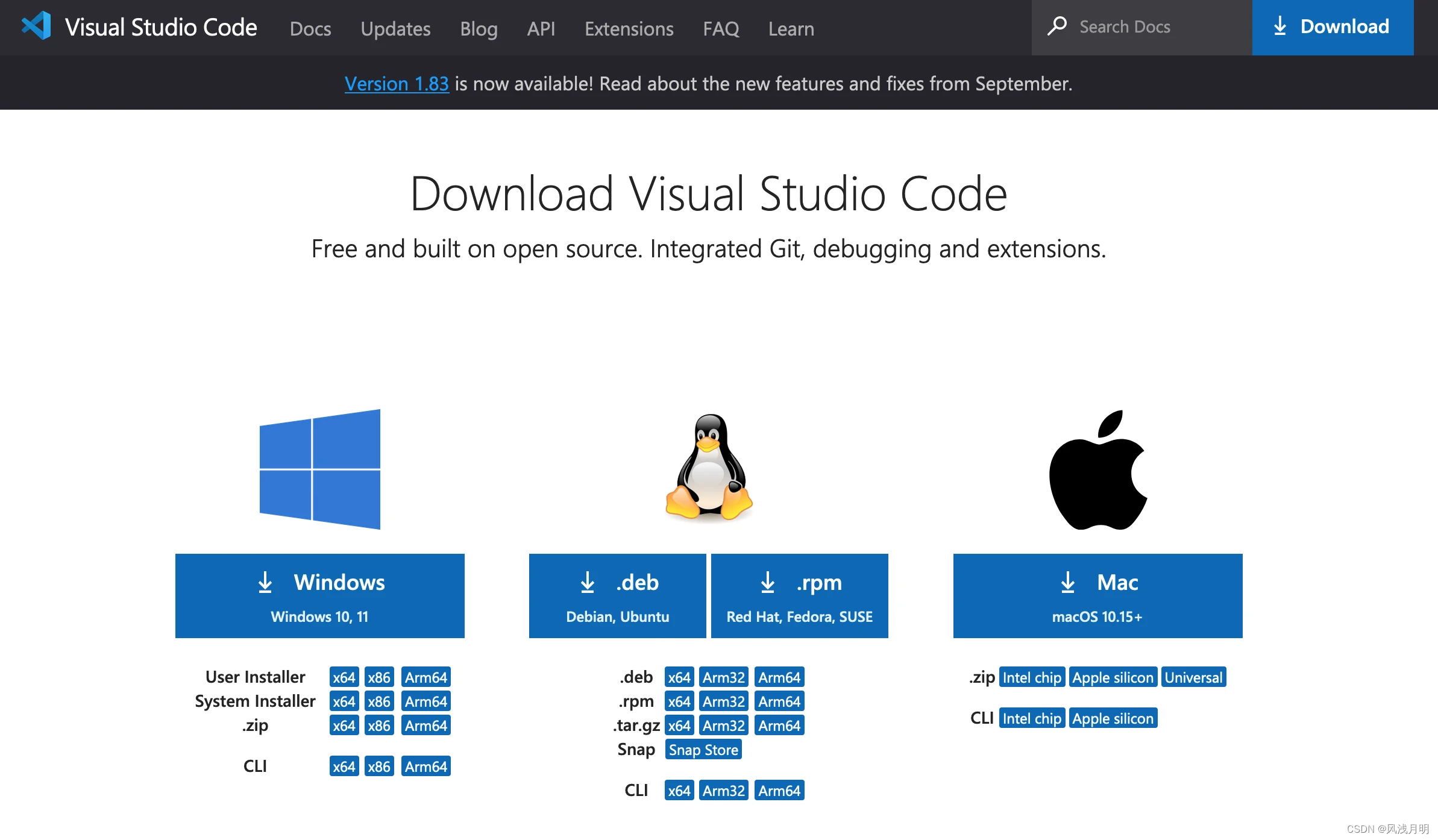Viewport: 1438px width, 840px height.
Task: Click the Linux Tux penguin image
Action: coord(709,467)
